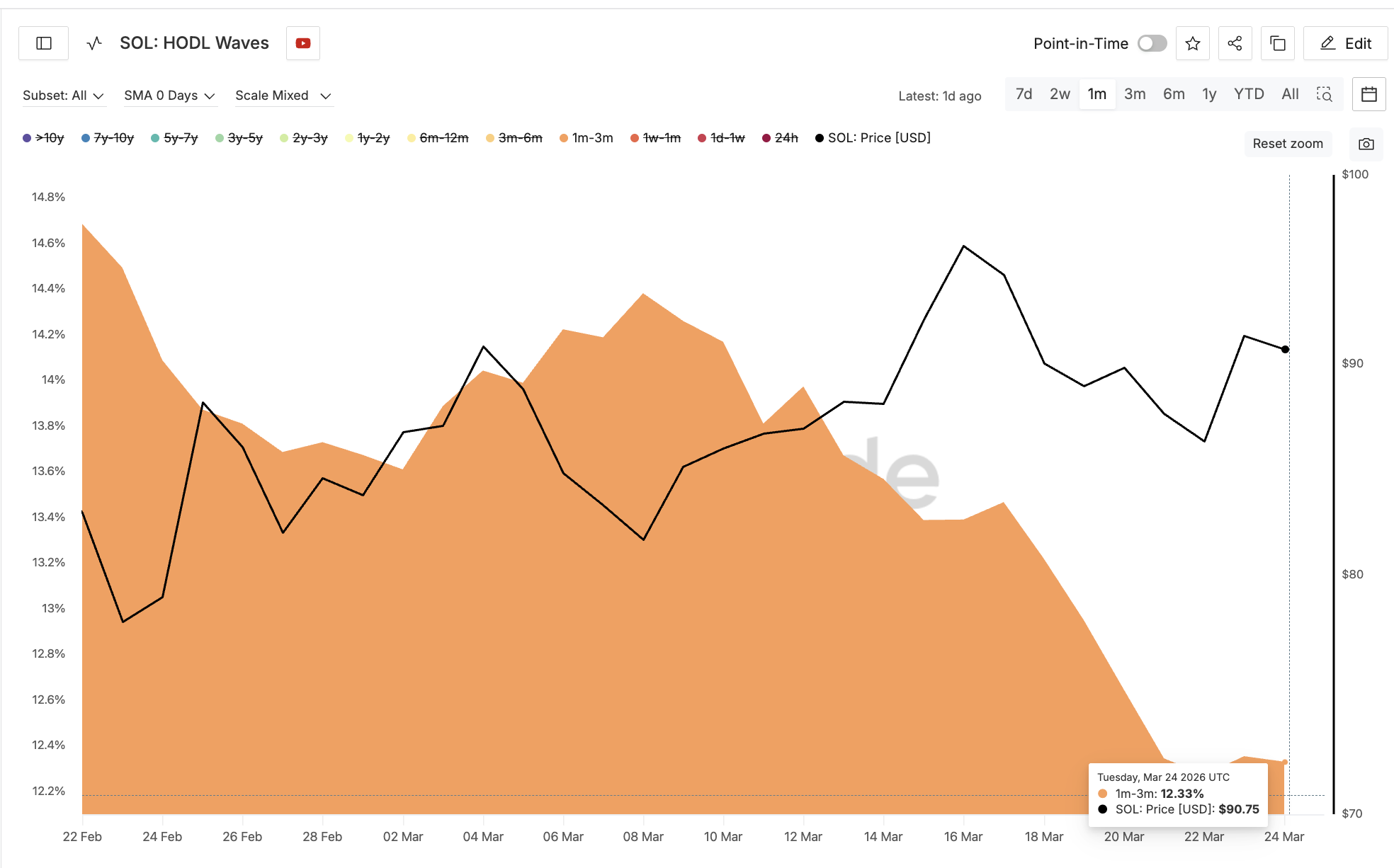The image size is (1394, 868).
Task: Click the copy chart icon
Action: 1278,43
